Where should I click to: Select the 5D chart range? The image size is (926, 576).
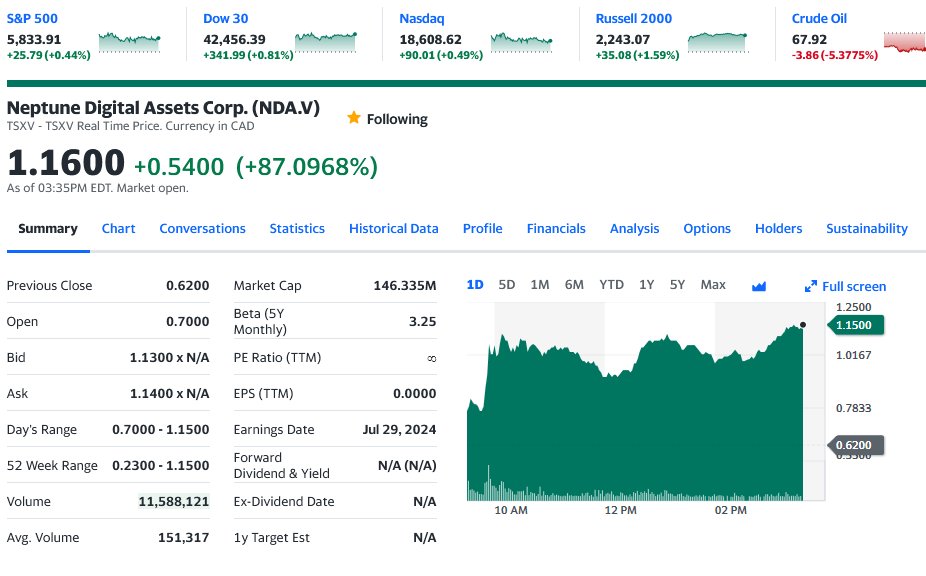(507, 285)
